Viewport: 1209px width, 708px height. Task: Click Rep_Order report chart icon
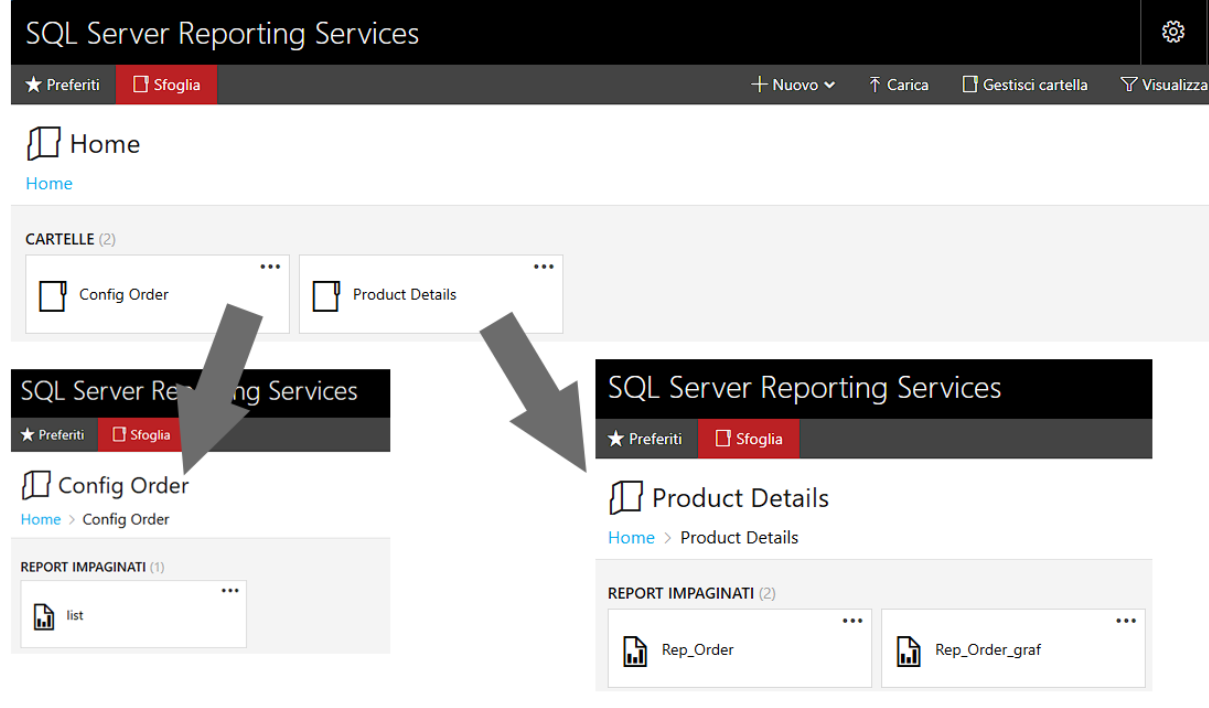(x=635, y=651)
